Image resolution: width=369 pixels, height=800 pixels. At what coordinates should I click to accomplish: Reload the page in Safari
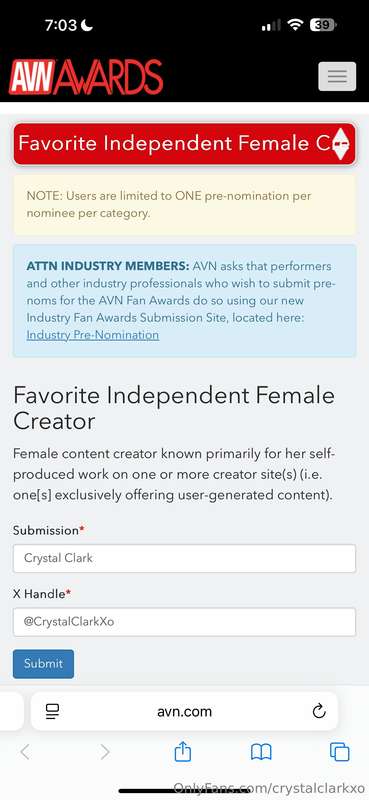point(319,711)
